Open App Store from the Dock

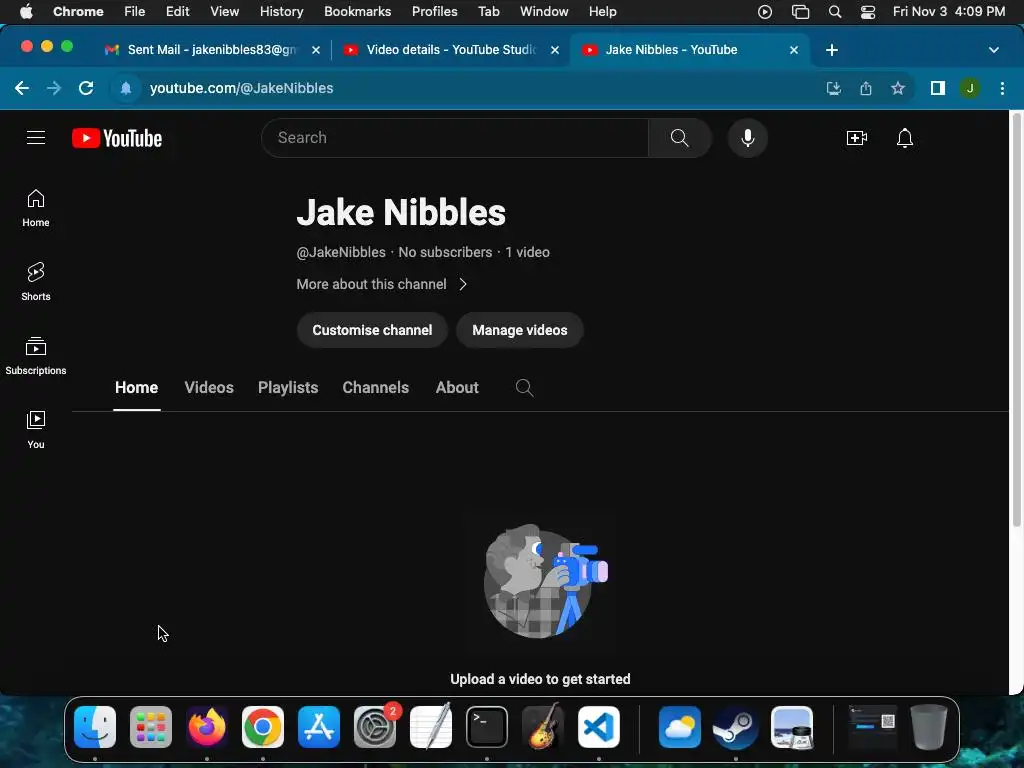pos(319,727)
